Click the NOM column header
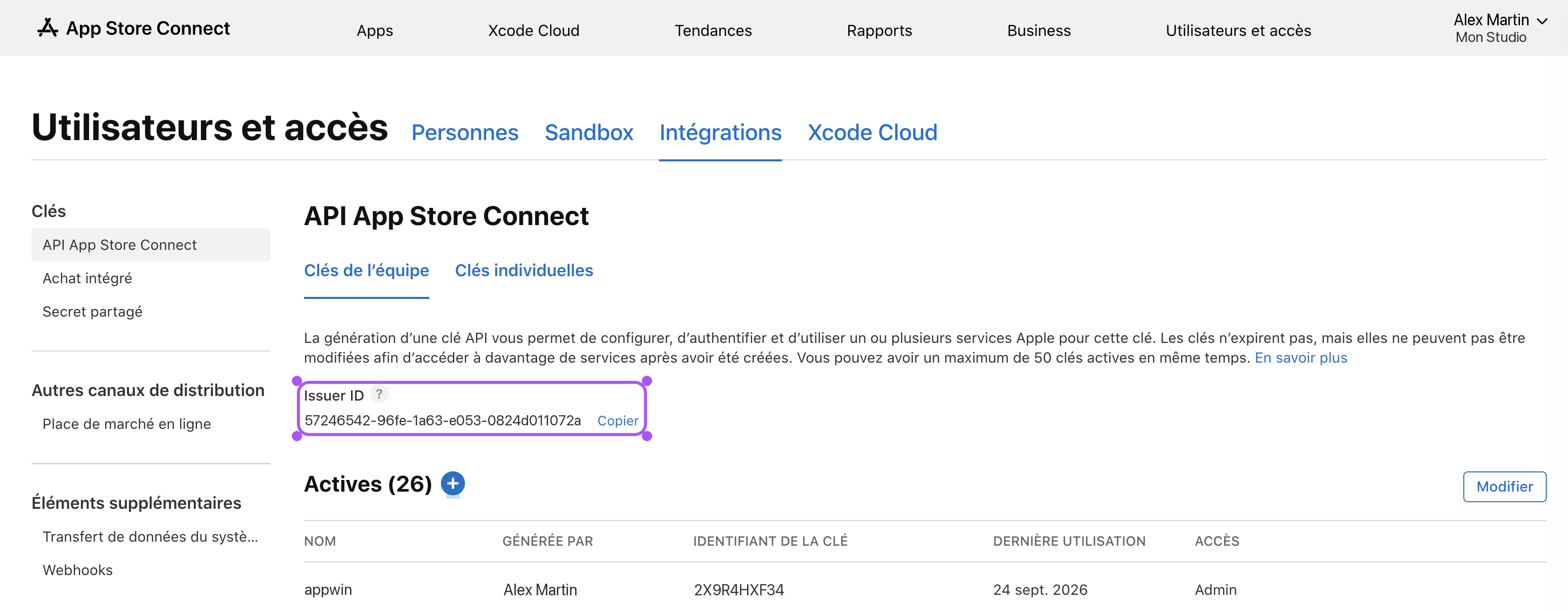Viewport: 1568px width, 612px height. (320, 541)
